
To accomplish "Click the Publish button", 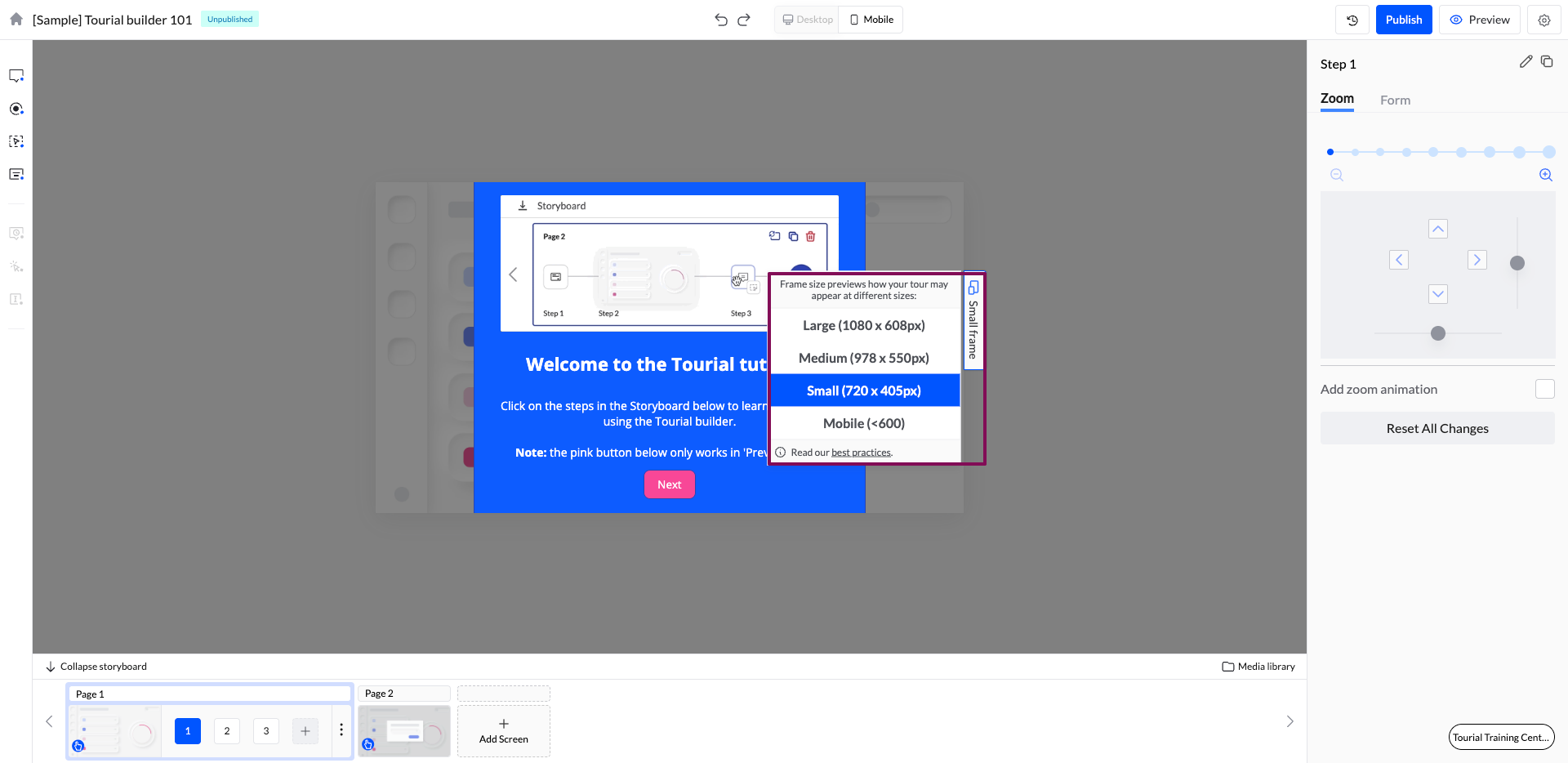I will pos(1403,20).
